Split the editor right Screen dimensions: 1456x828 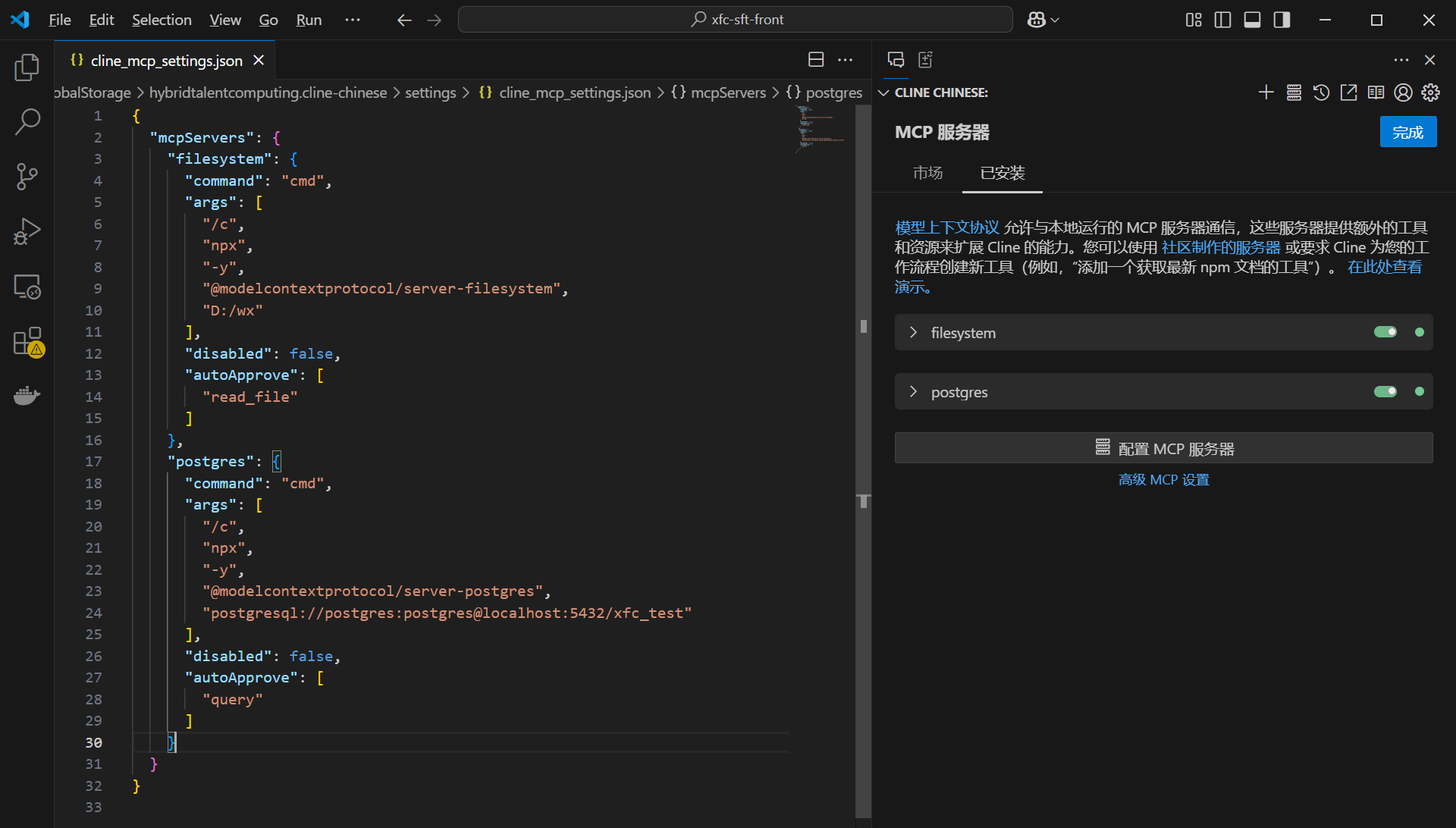pyautogui.click(x=816, y=60)
